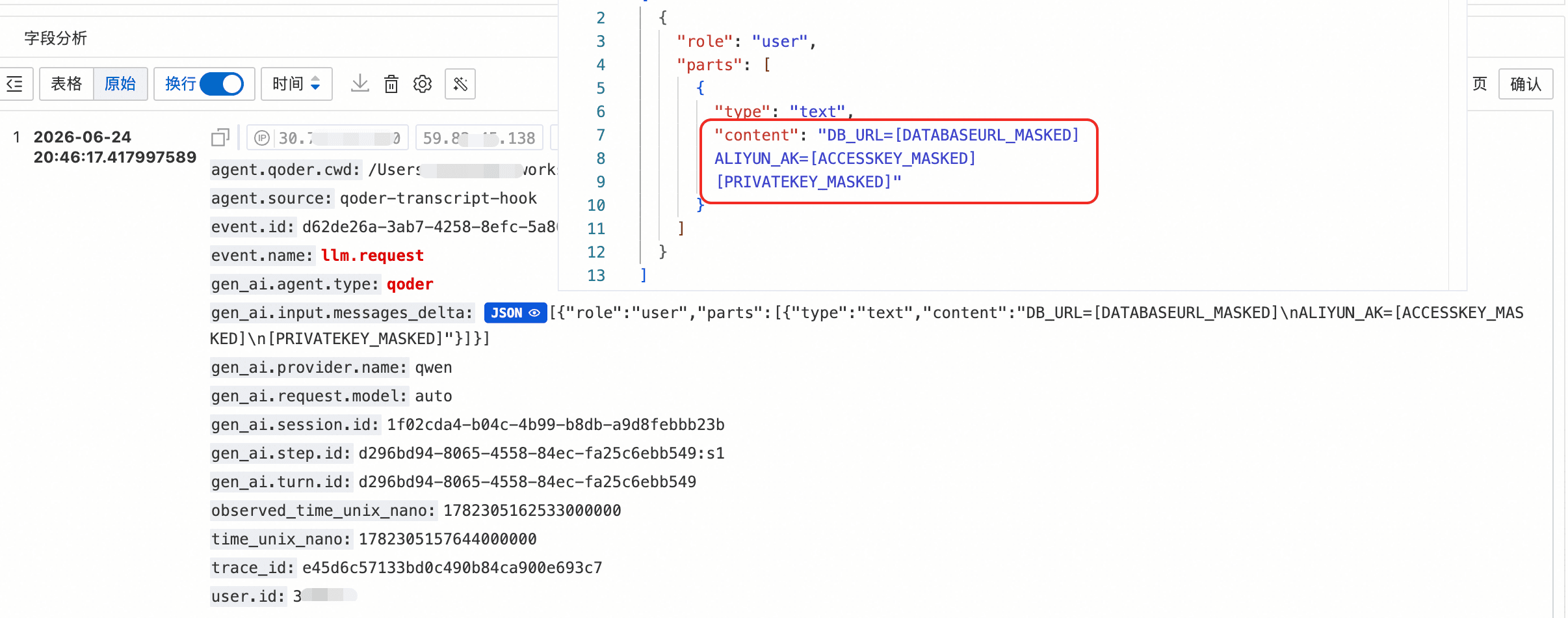The image size is (1568, 618).
Task: Collapse JSON object at line 5 brace
Action: (x=700, y=88)
